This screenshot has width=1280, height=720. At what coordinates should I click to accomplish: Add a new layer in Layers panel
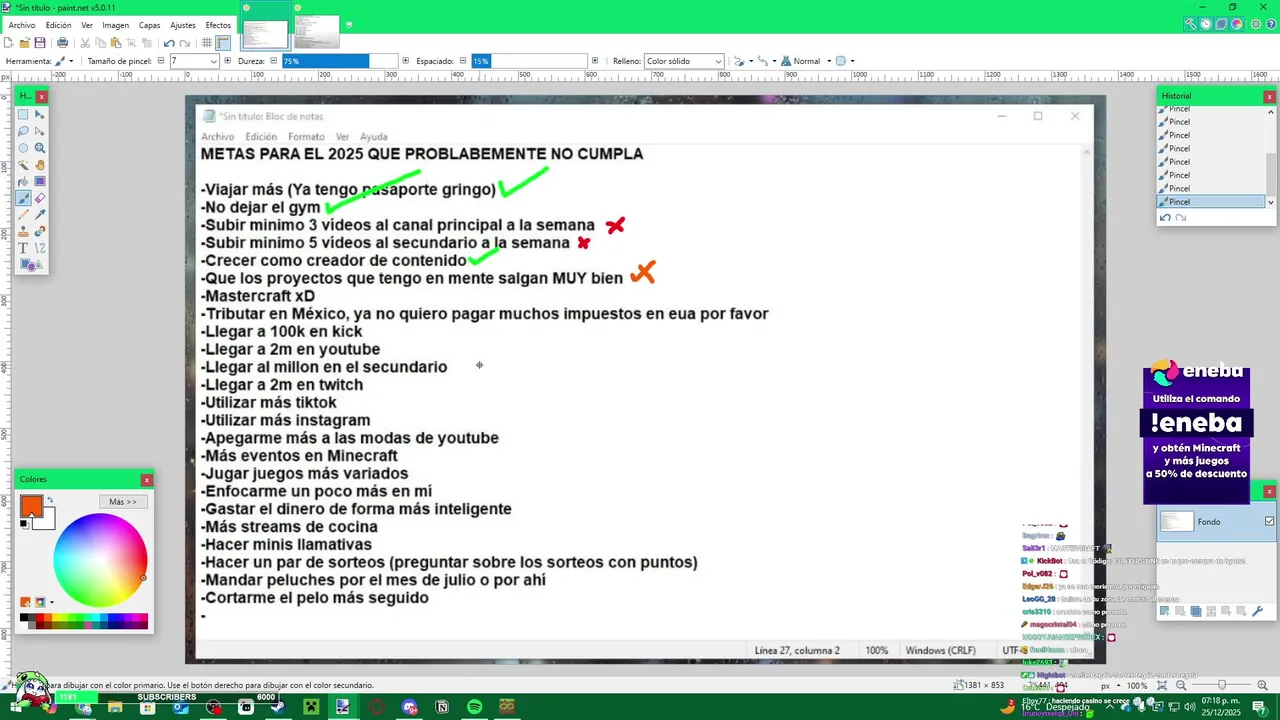pos(1165,611)
